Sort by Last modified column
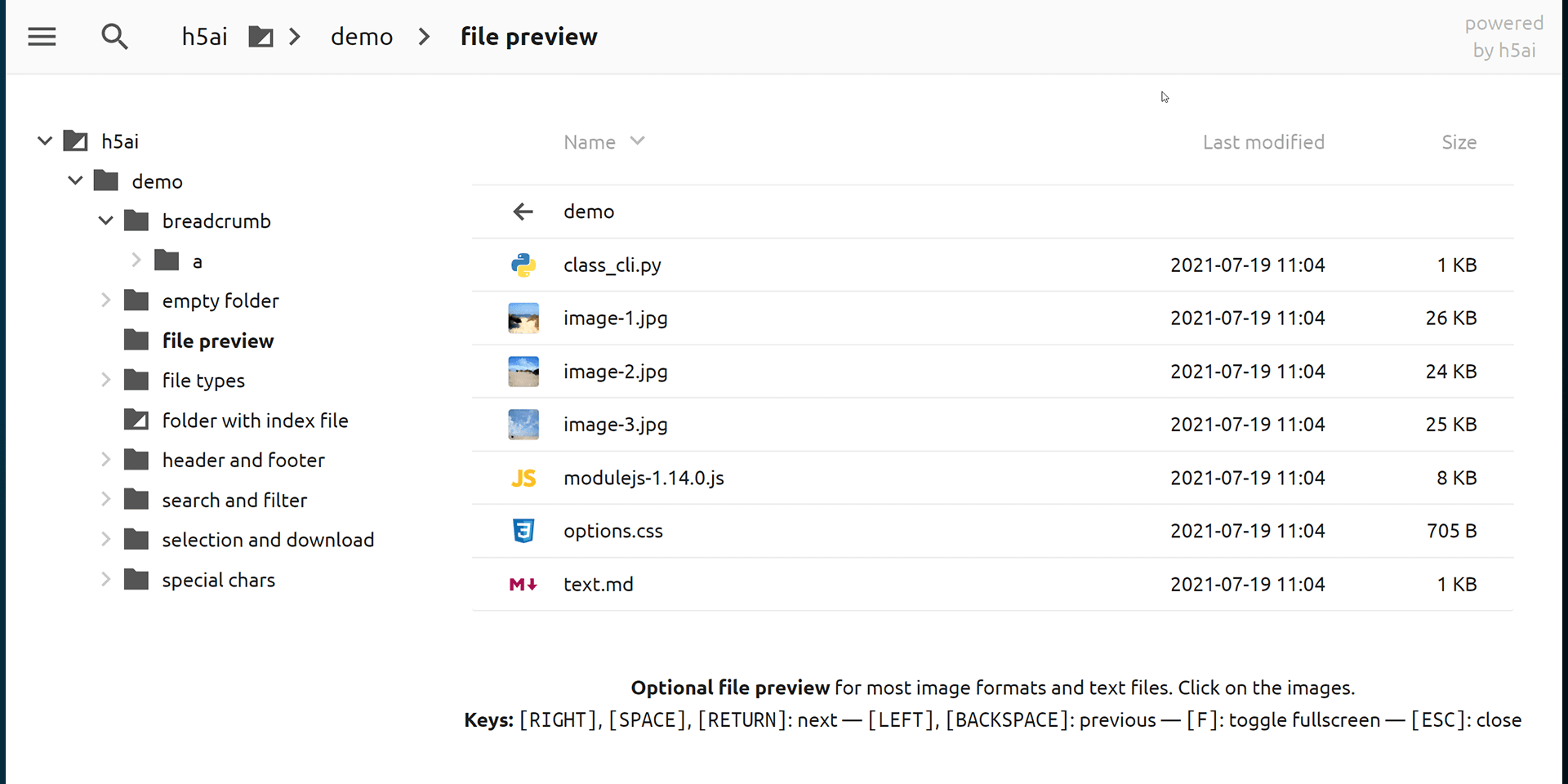This screenshot has height=784, width=1568. tap(1263, 141)
